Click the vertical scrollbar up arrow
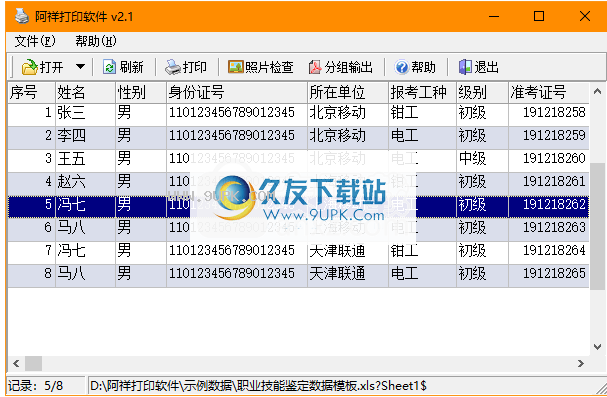This screenshot has height=397, width=607. click(597, 92)
